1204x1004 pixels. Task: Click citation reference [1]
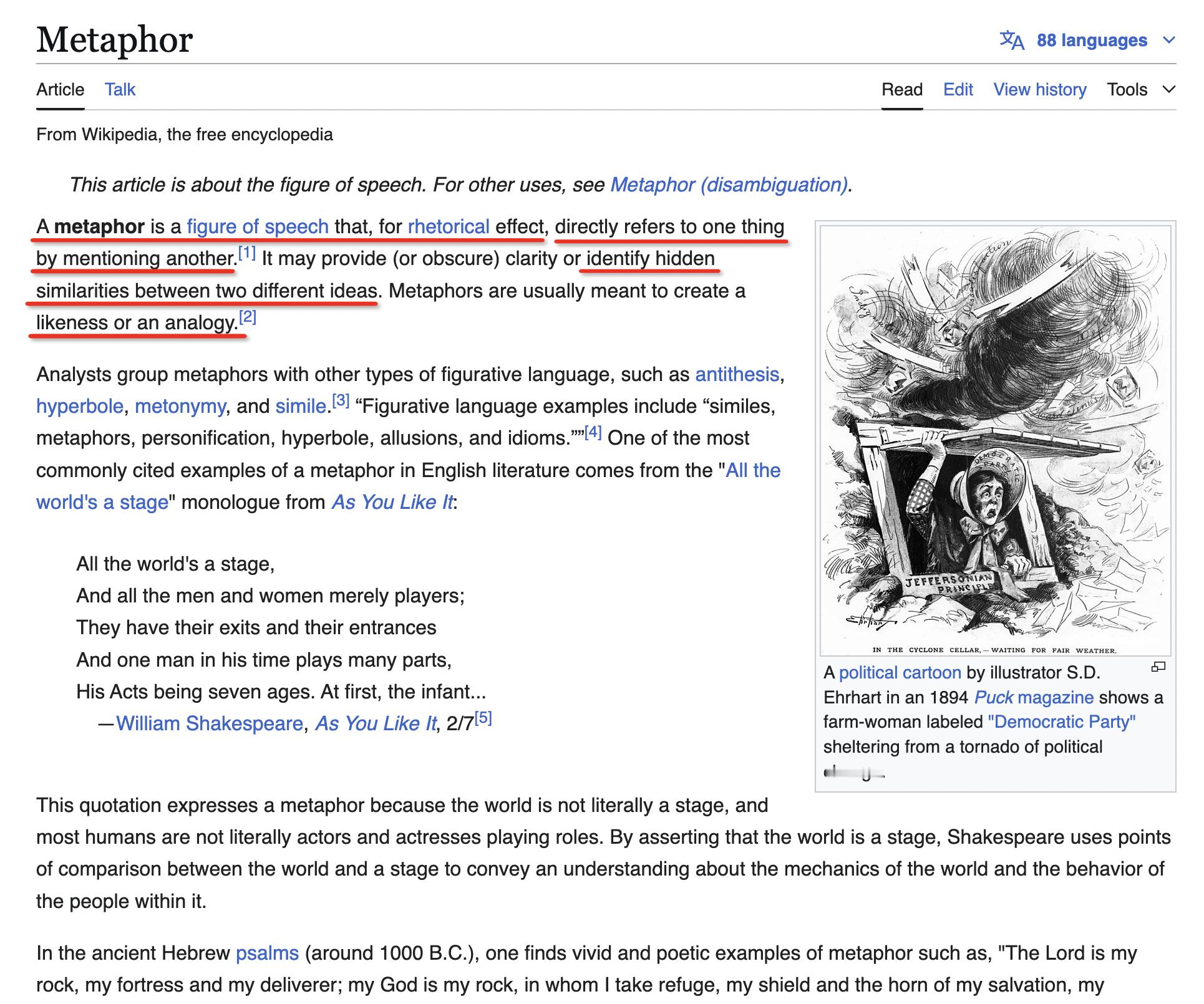pyautogui.click(x=247, y=254)
